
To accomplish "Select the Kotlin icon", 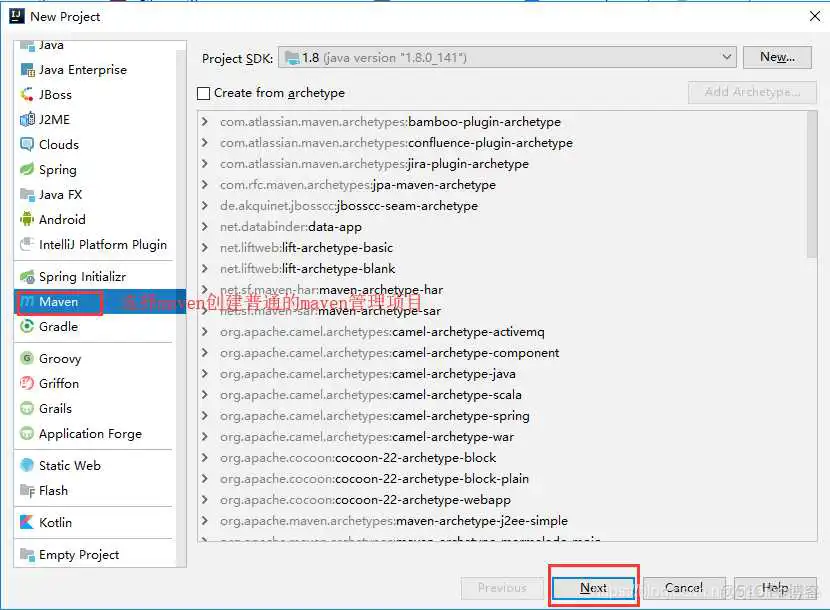I will [28, 523].
